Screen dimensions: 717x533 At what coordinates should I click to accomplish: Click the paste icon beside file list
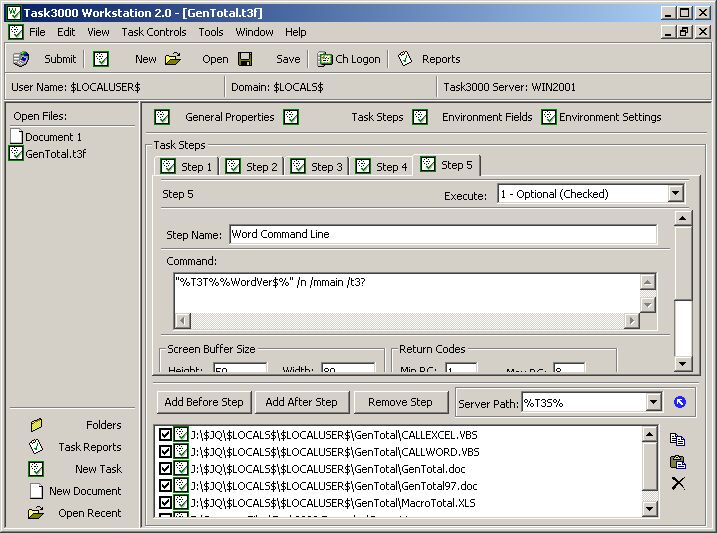677,461
